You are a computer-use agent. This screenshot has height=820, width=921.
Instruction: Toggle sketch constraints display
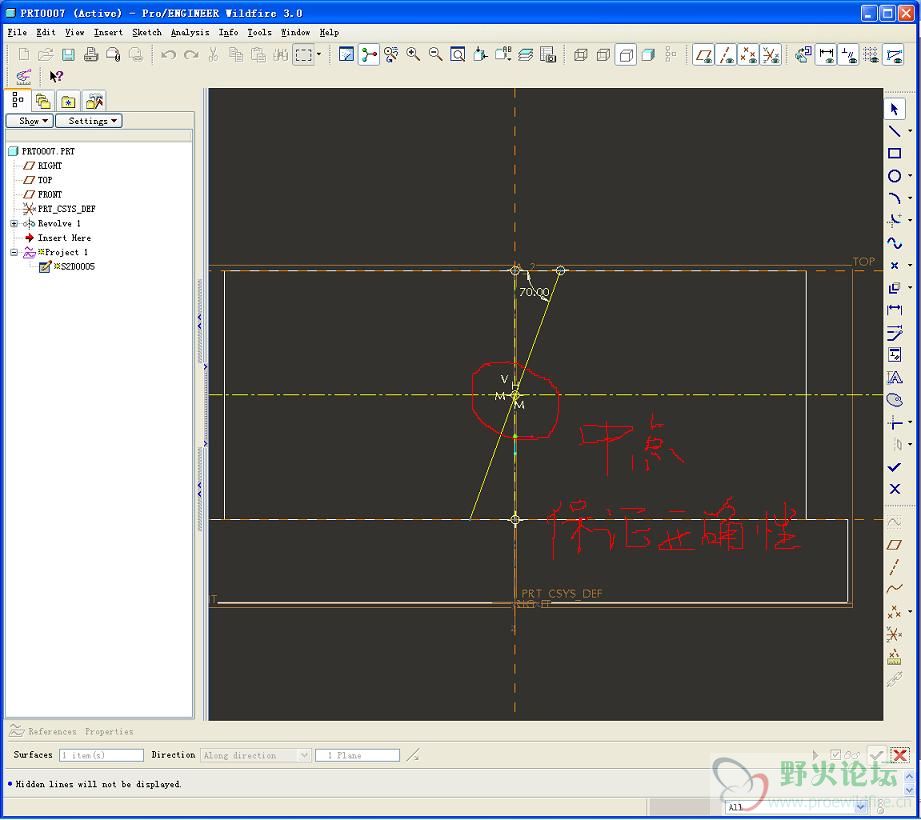849,55
